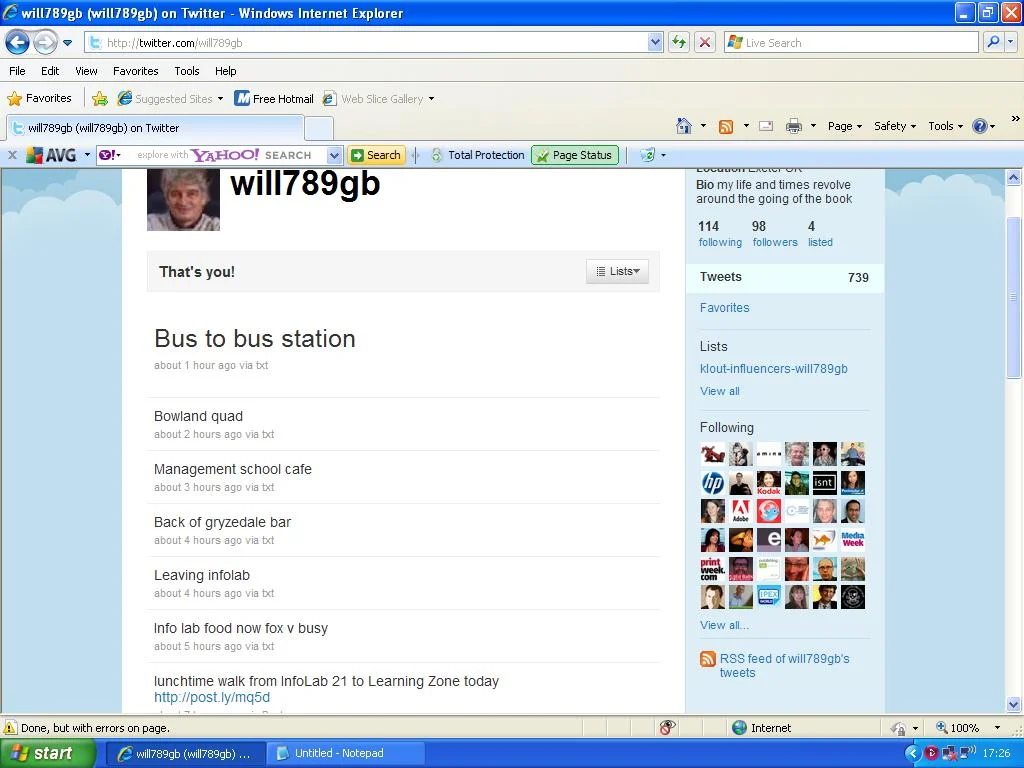Screen dimensions: 1024x768
Task: Click the AVG toolbar Search button
Action: point(376,155)
